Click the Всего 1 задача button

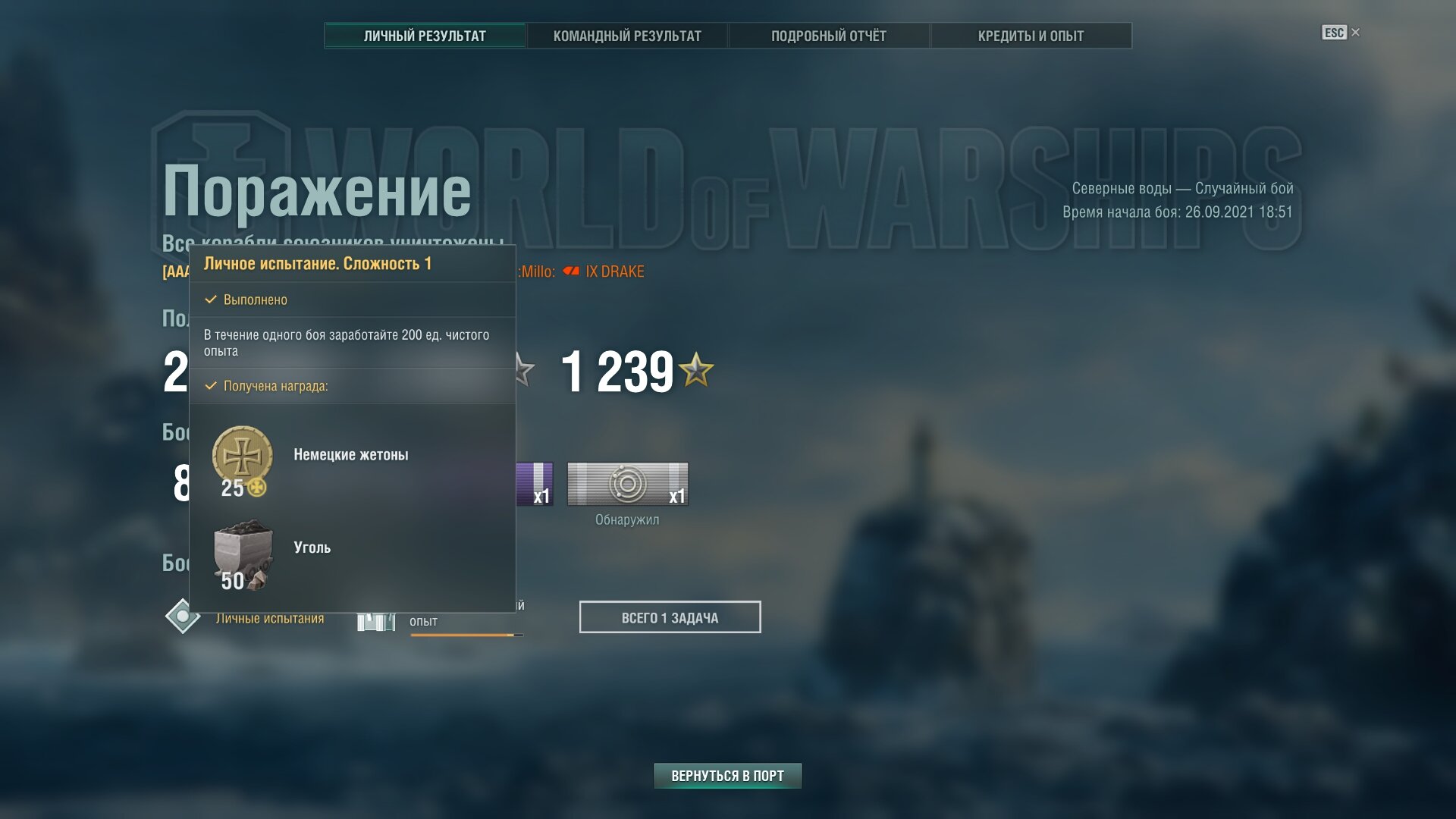coord(670,617)
